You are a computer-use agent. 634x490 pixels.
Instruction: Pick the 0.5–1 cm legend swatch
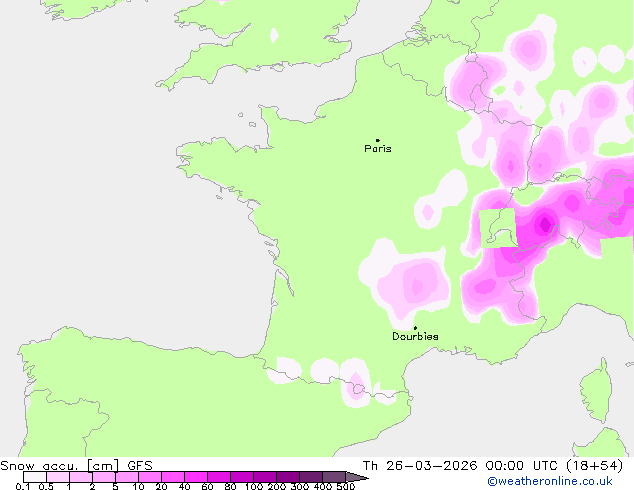58,477
